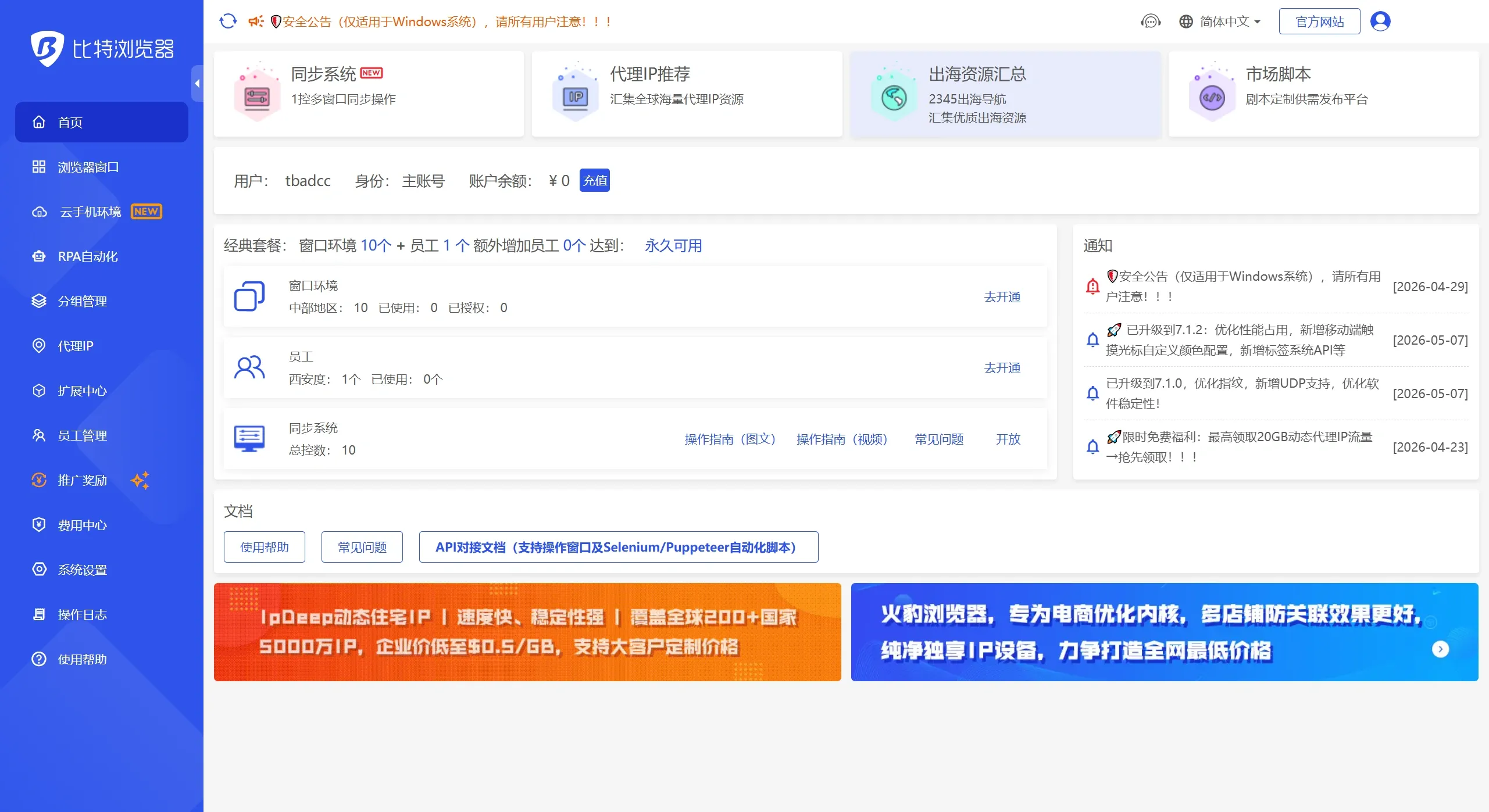Screen dimensions: 1489x812
Task: Click 去开通 for 窗口环境
Action: [x=1002, y=296]
